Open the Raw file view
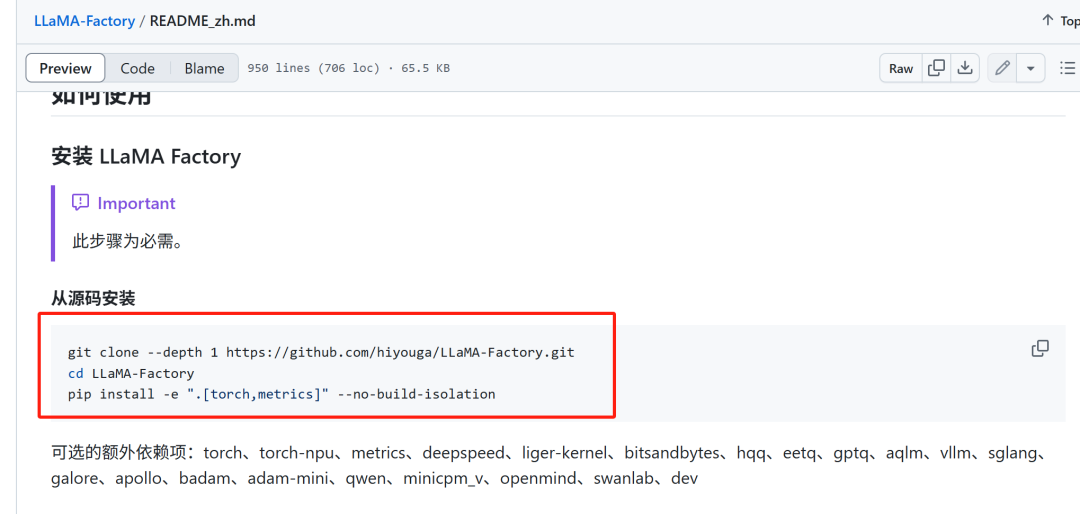 (901, 68)
